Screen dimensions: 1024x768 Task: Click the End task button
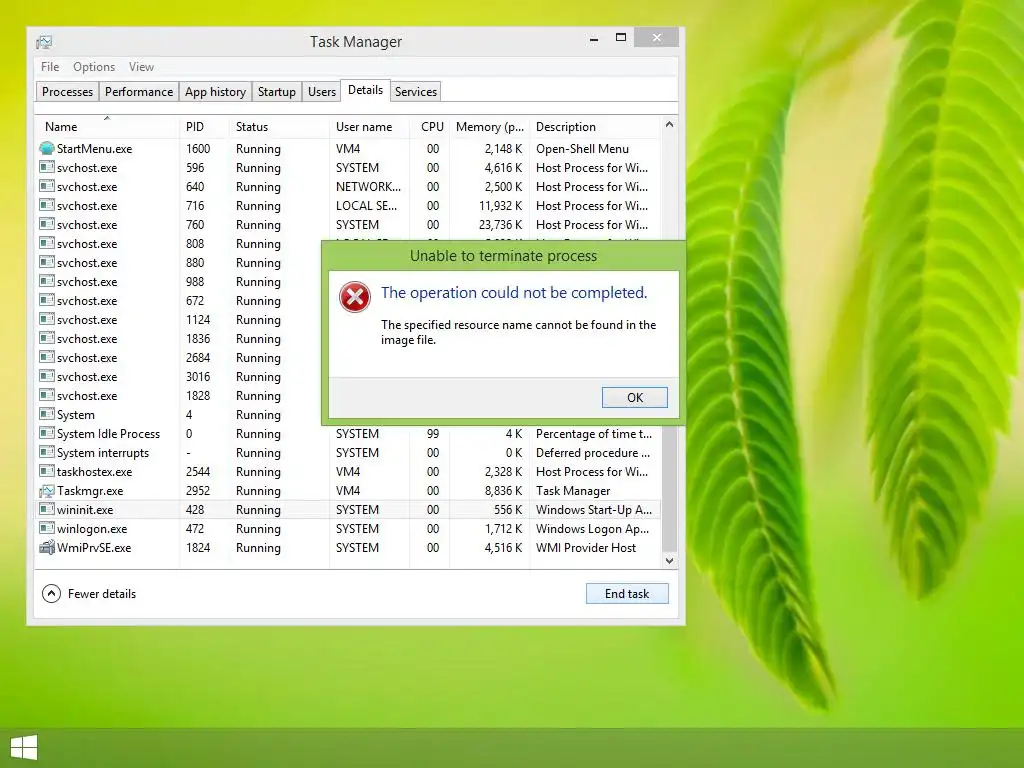627,594
